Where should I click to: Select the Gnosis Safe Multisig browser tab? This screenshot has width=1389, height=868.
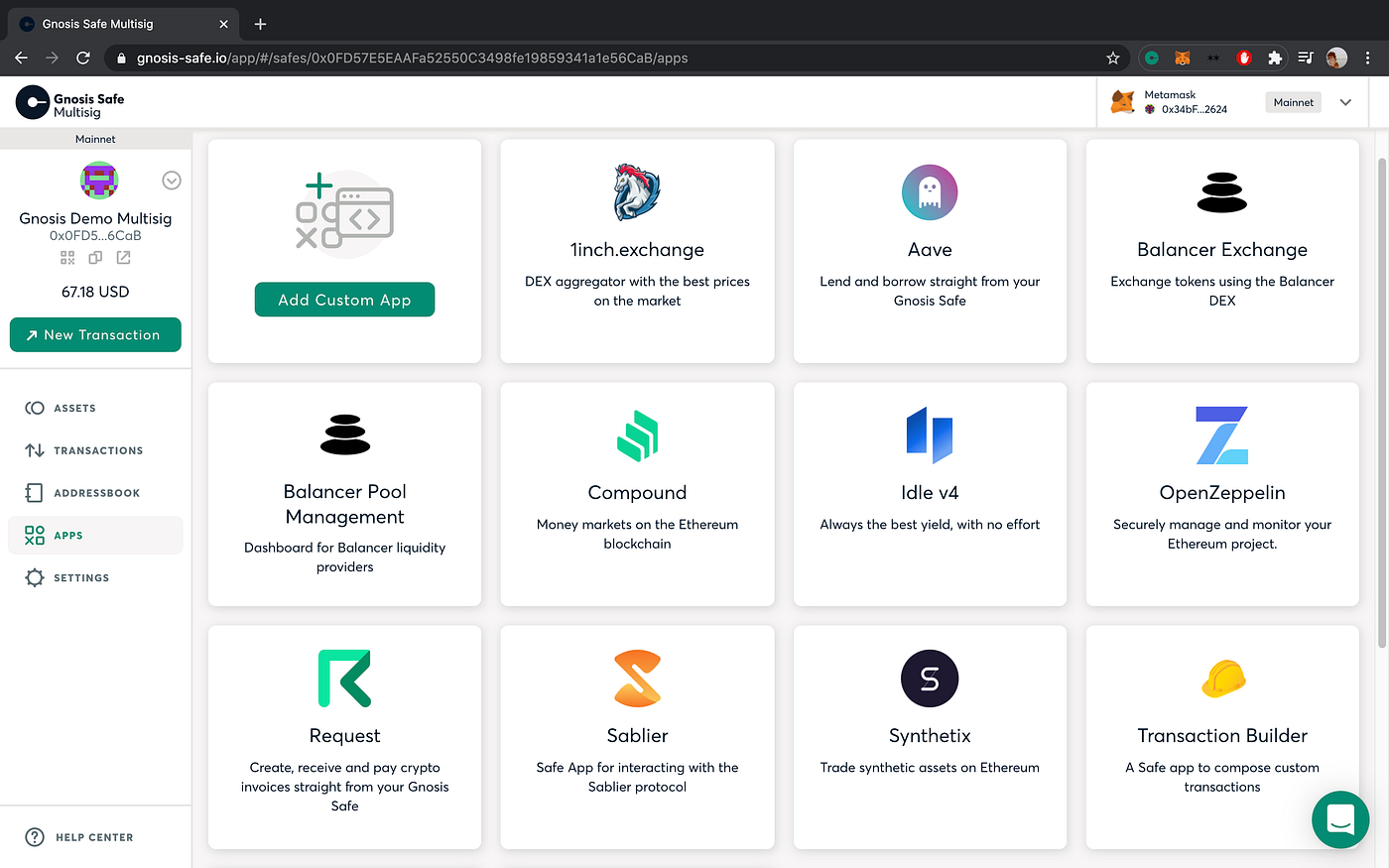tap(125, 24)
